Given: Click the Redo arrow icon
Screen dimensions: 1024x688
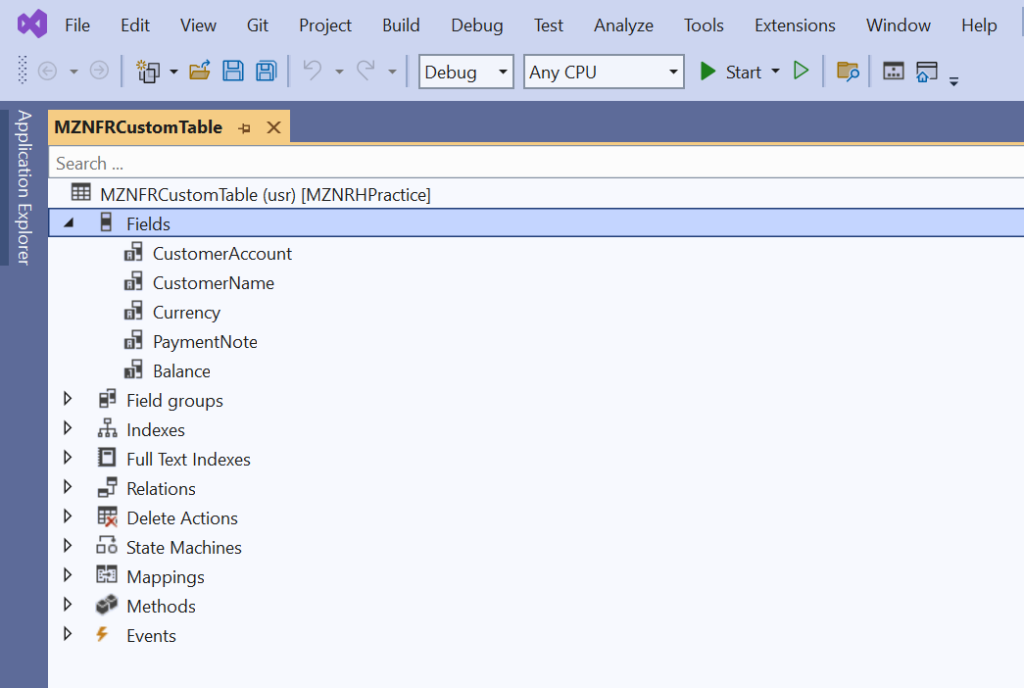Looking at the screenshot, I should pyautogui.click(x=366, y=70).
